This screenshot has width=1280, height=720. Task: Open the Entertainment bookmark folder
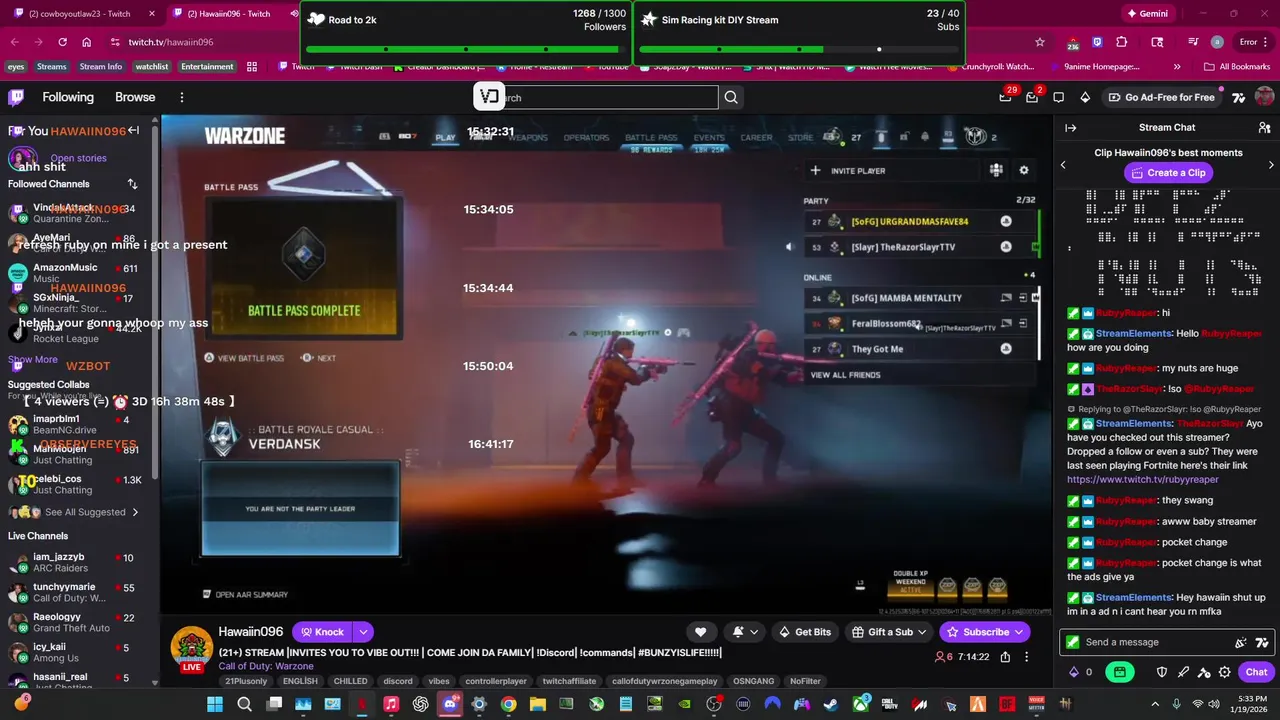click(x=207, y=67)
